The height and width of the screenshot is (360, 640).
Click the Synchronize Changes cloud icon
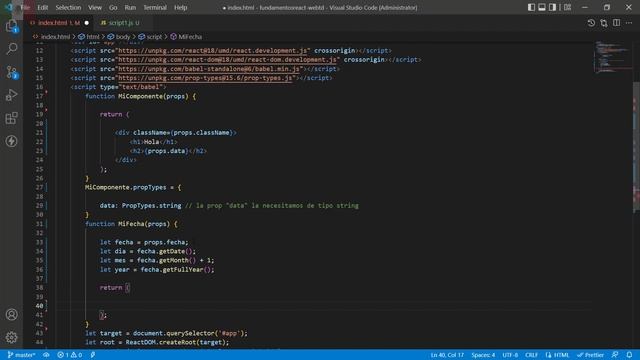(46, 355)
